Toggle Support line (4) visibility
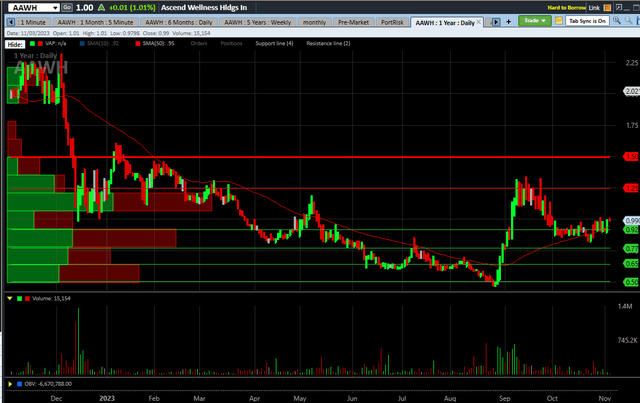This screenshot has width=640, height=403. [x=274, y=43]
